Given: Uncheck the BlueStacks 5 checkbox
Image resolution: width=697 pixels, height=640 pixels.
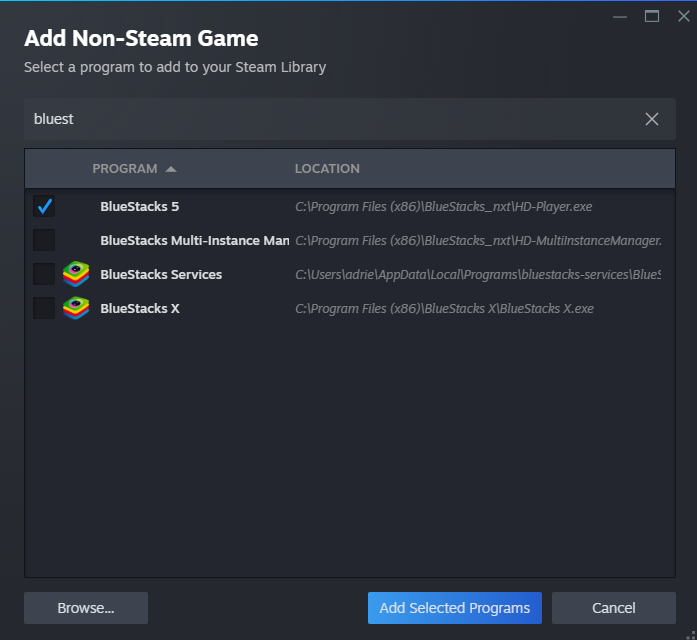Looking at the screenshot, I should click(44, 207).
